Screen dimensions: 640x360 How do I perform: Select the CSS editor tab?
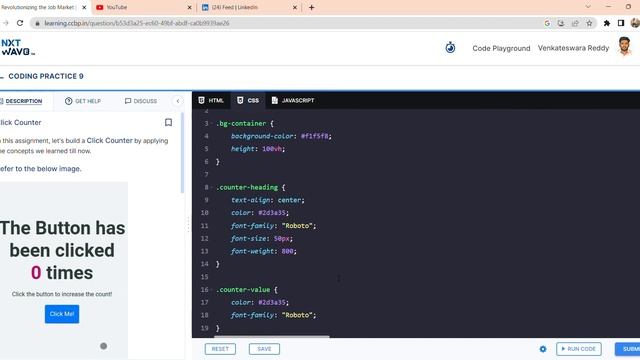point(248,100)
